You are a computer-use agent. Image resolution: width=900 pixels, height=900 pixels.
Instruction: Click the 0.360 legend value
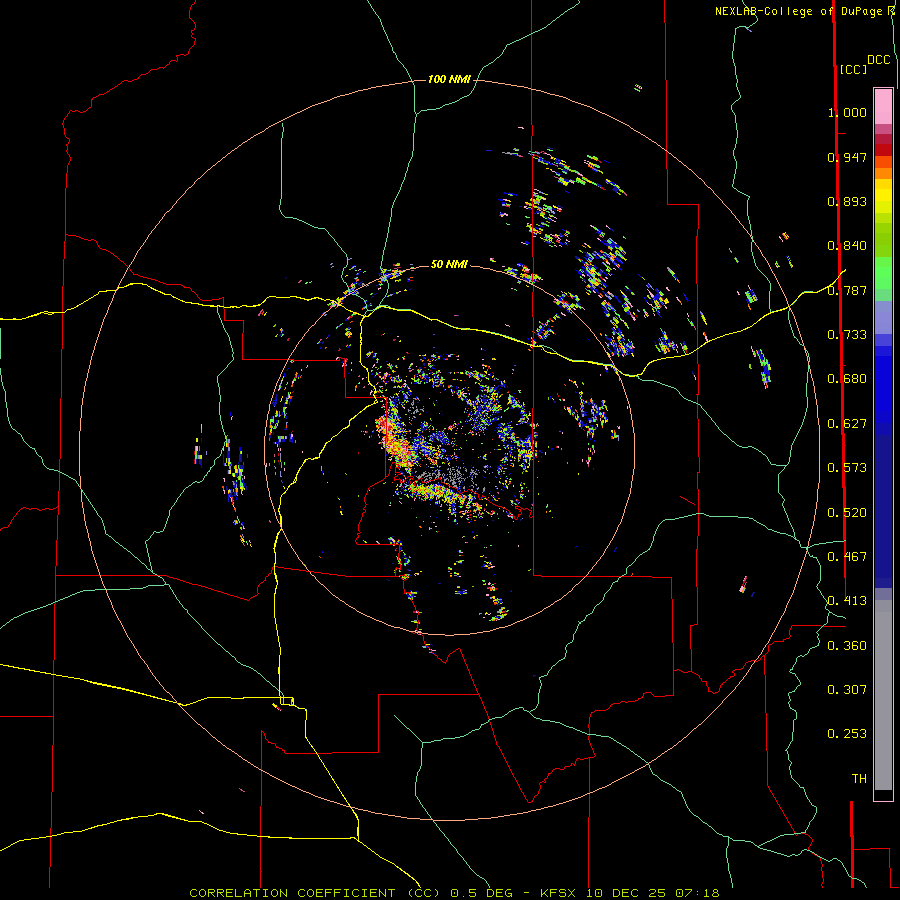tap(847, 646)
